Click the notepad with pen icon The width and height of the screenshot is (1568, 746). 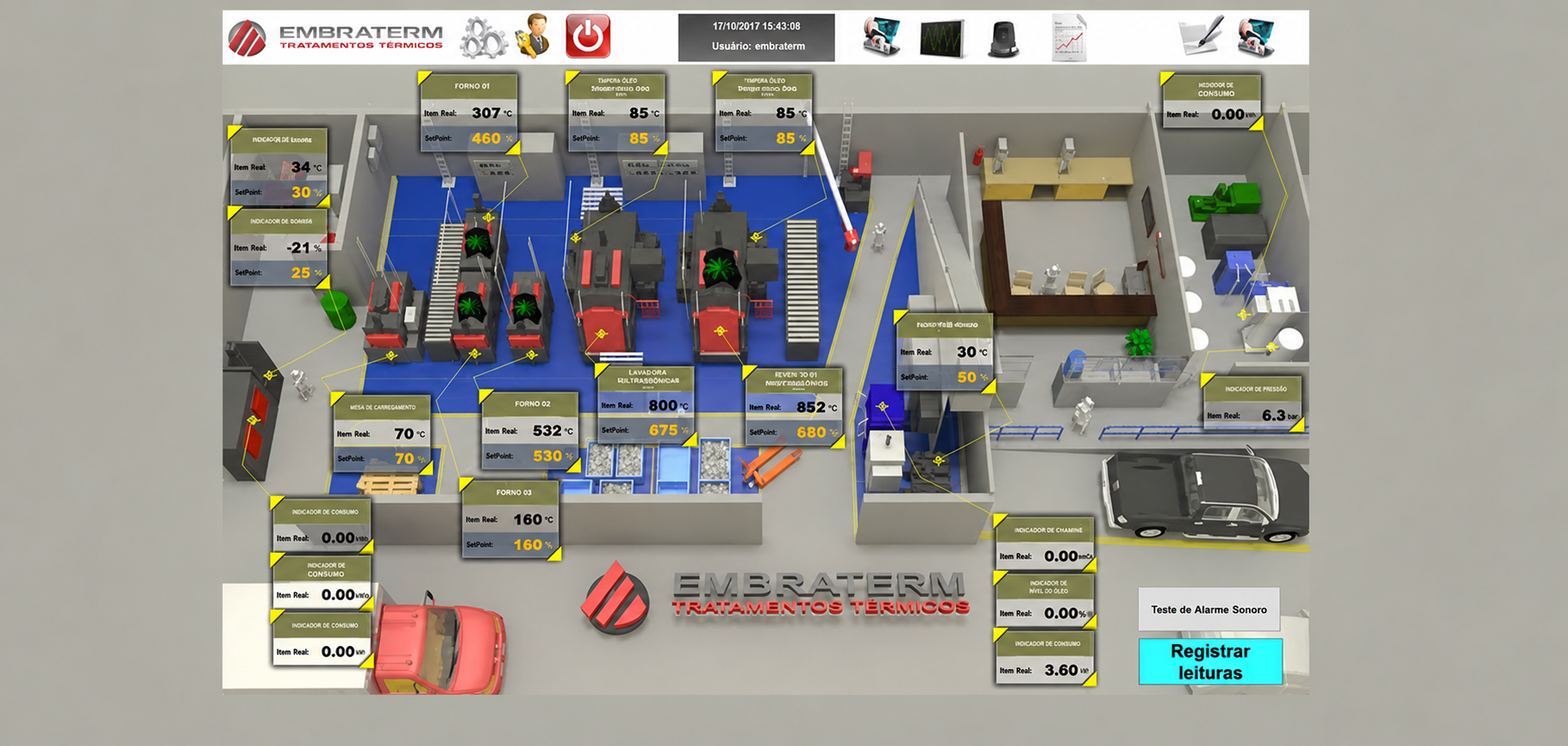(x=1200, y=36)
